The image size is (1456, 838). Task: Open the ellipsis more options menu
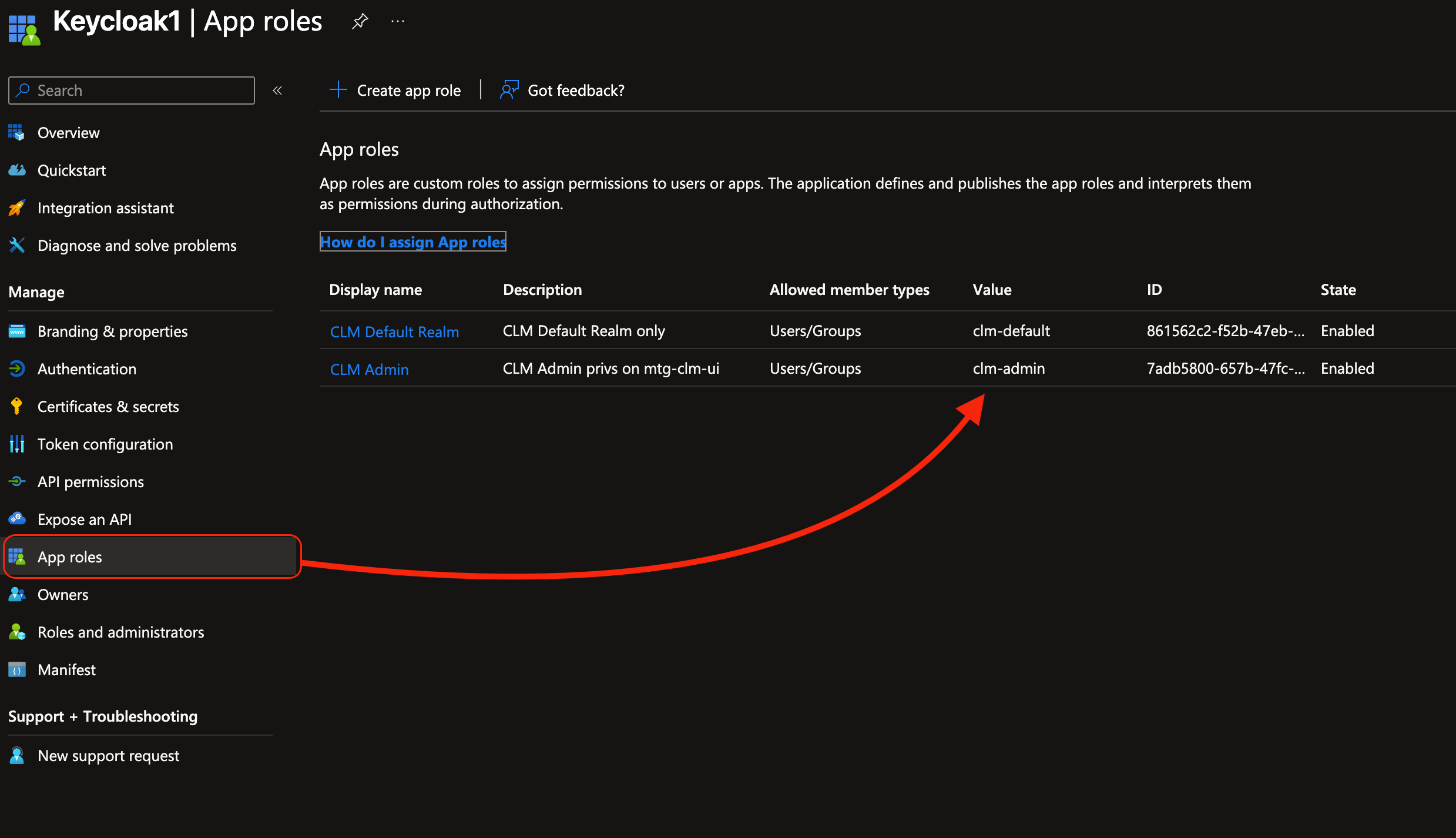398,22
